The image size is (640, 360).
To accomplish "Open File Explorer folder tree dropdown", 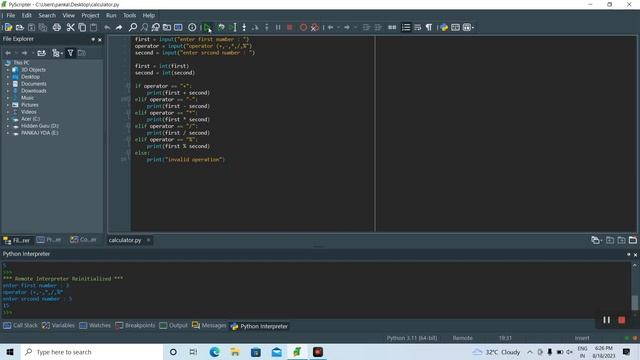I will (x=57, y=53).
